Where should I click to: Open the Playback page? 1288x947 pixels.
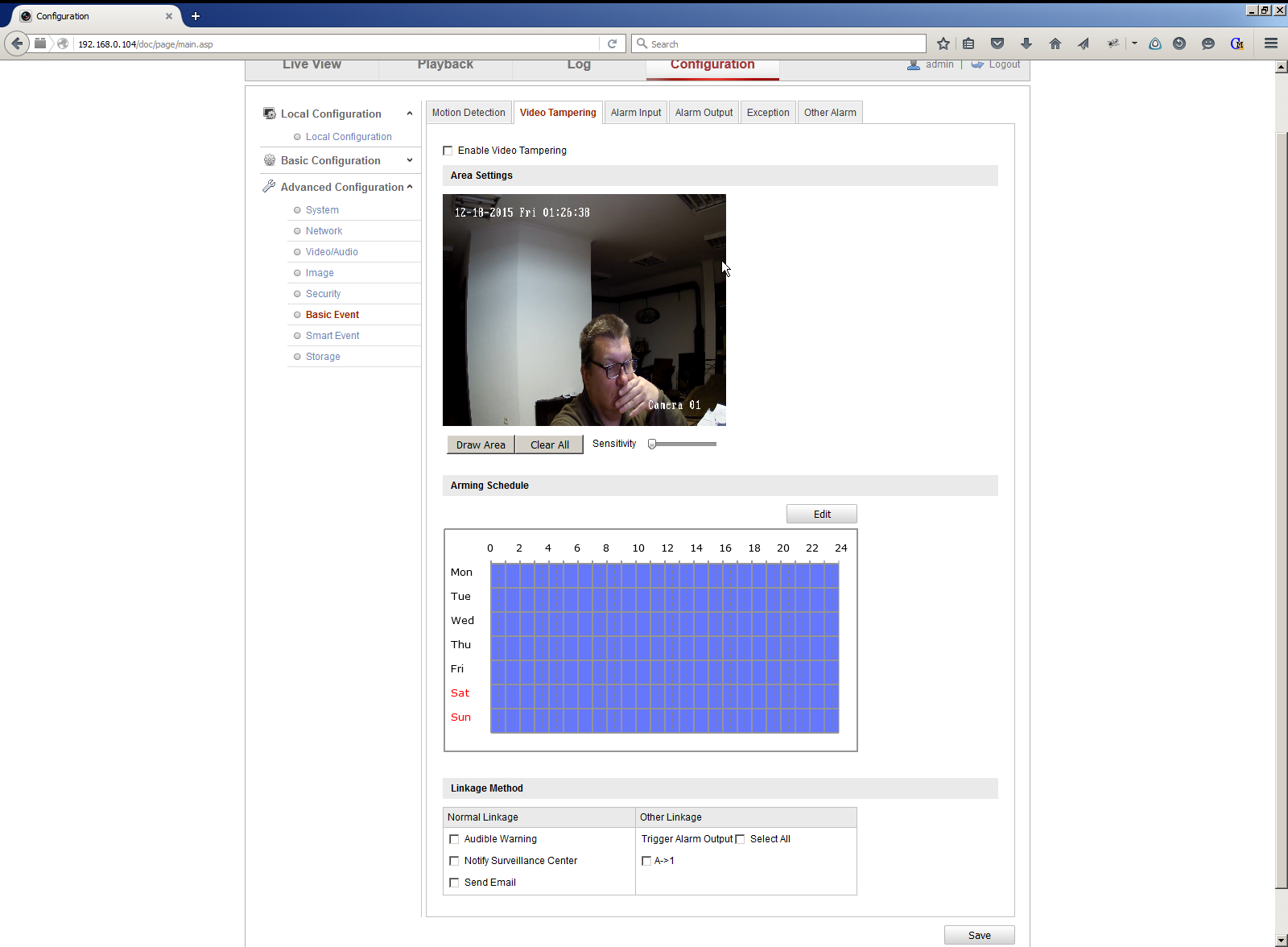tap(445, 66)
